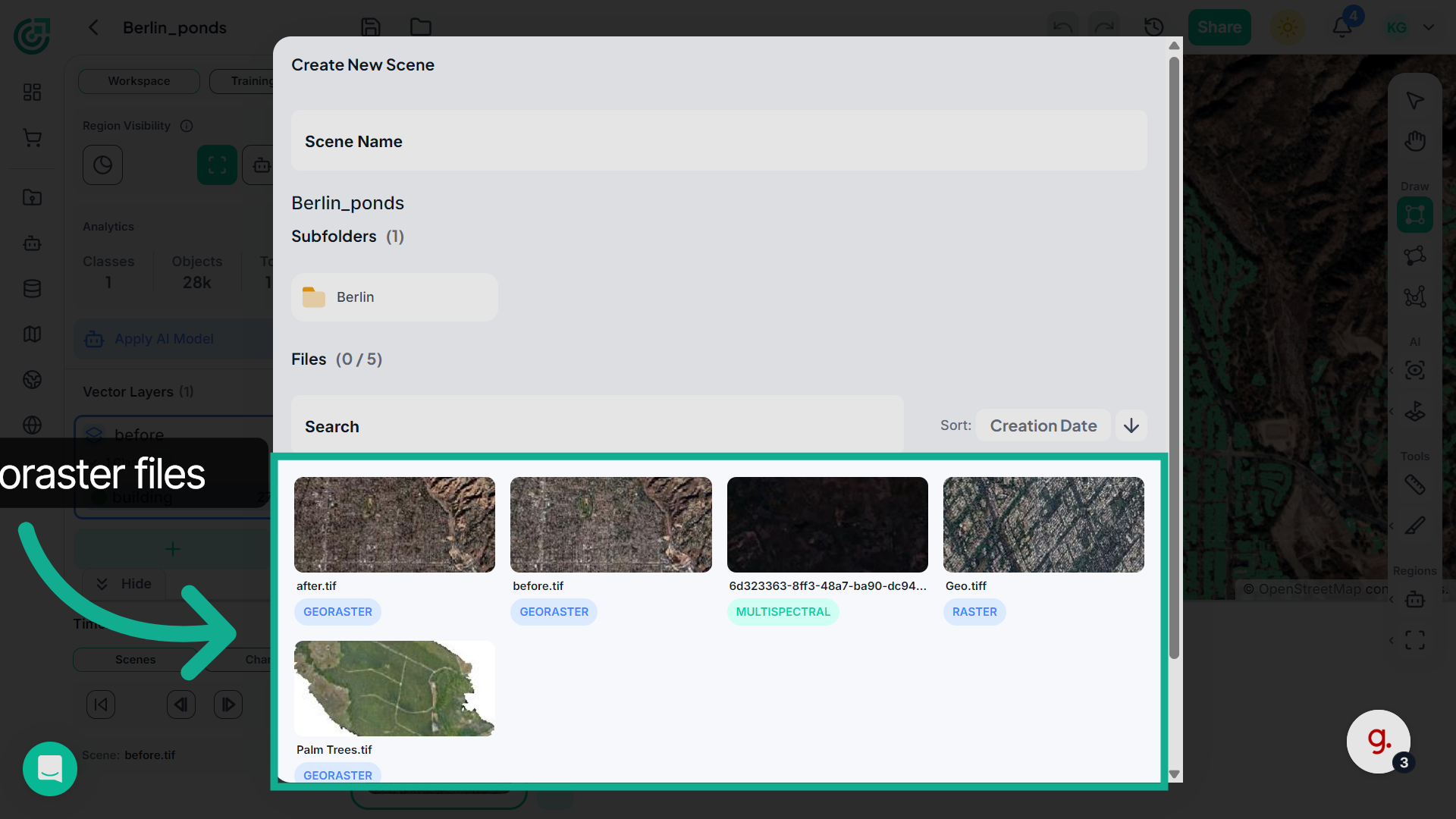Viewport: 1456px width, 819px height.
Task: Click the scrollbar down arrow in dialog
Action: tap(1174, 774)
